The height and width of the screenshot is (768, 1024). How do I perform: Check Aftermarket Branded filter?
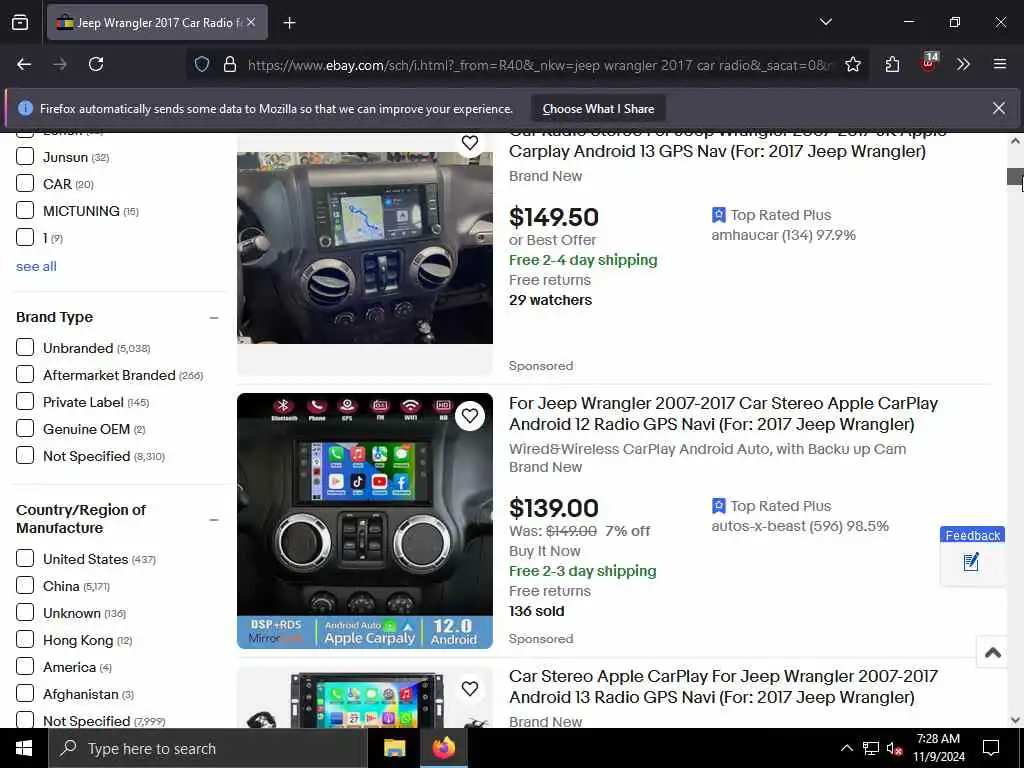[x=25, y=374]
